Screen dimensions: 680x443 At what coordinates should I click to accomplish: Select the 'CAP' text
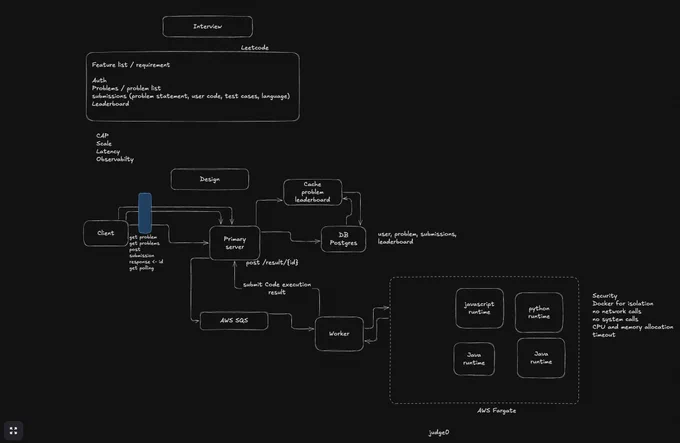[x=102, y=136]
